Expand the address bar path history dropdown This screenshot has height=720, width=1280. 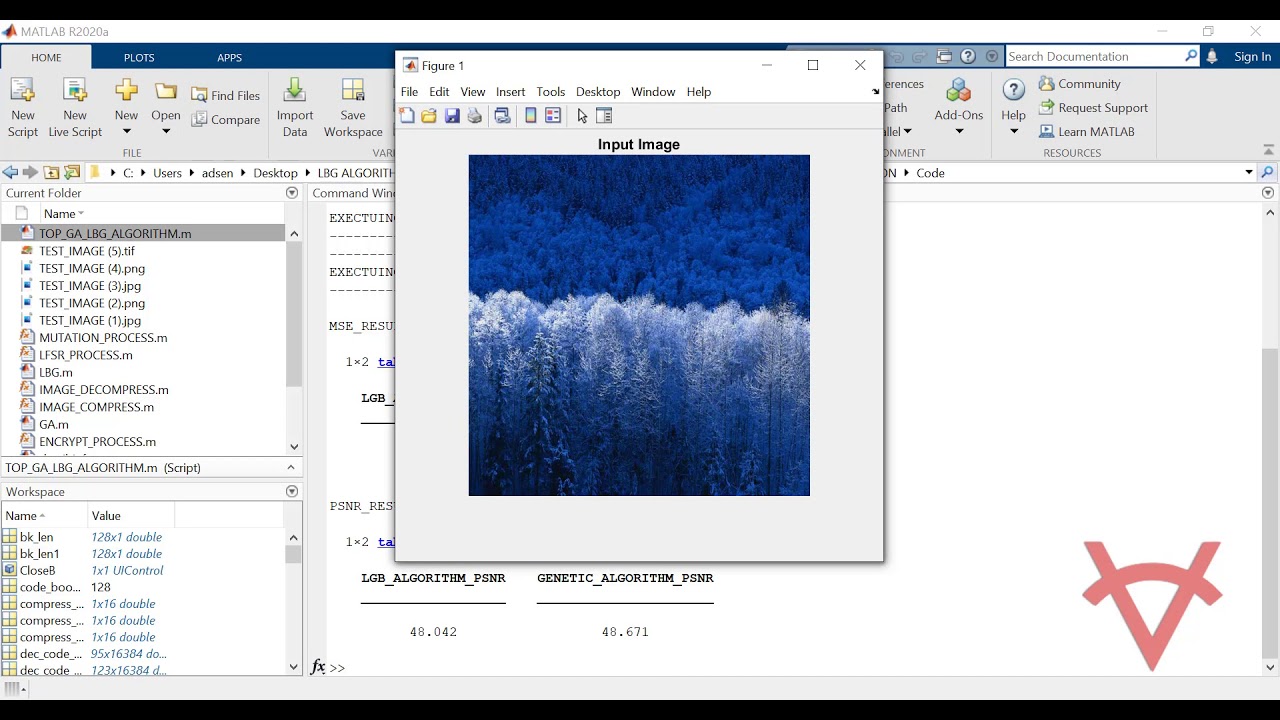(1249, 172)
